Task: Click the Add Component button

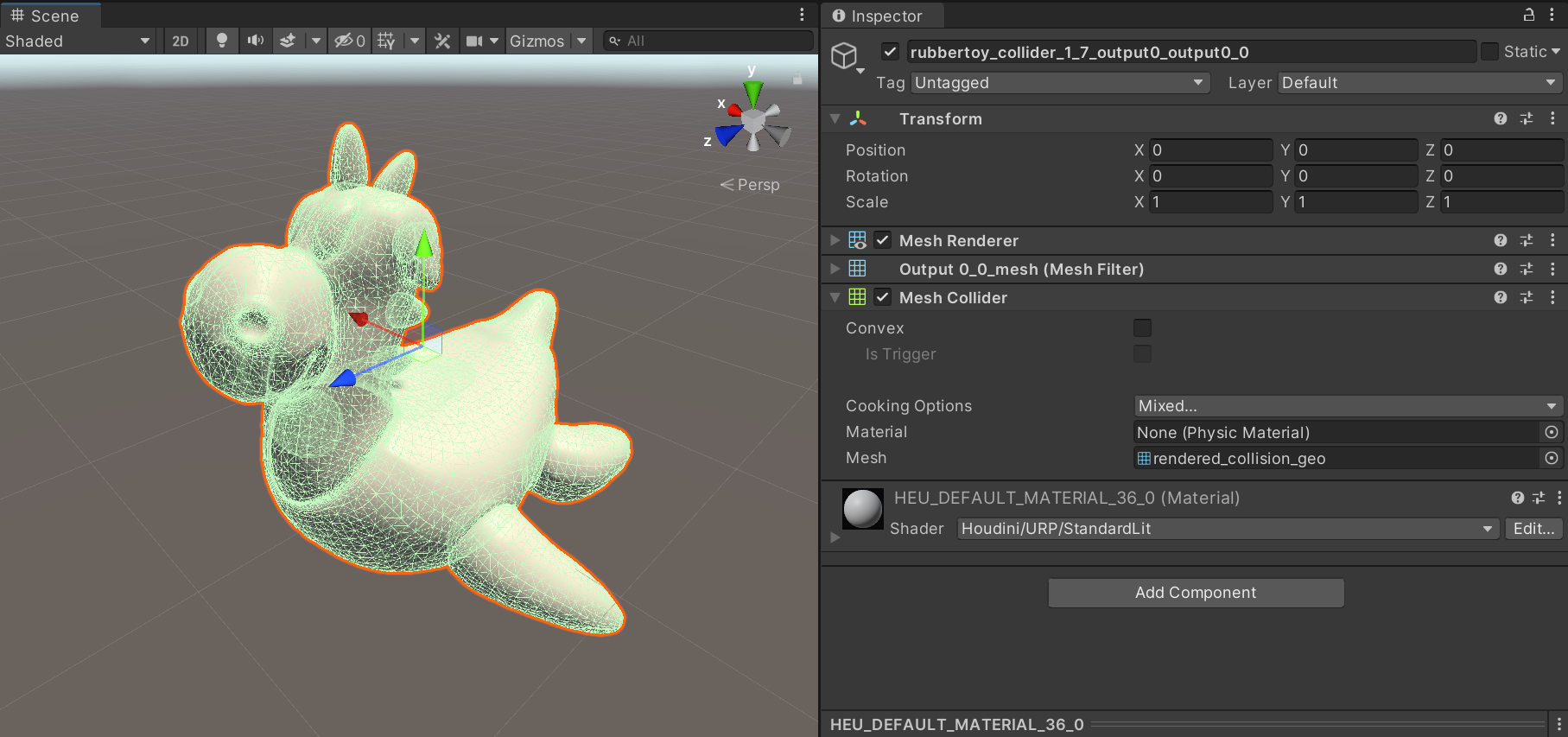Action: [1196, 593]
